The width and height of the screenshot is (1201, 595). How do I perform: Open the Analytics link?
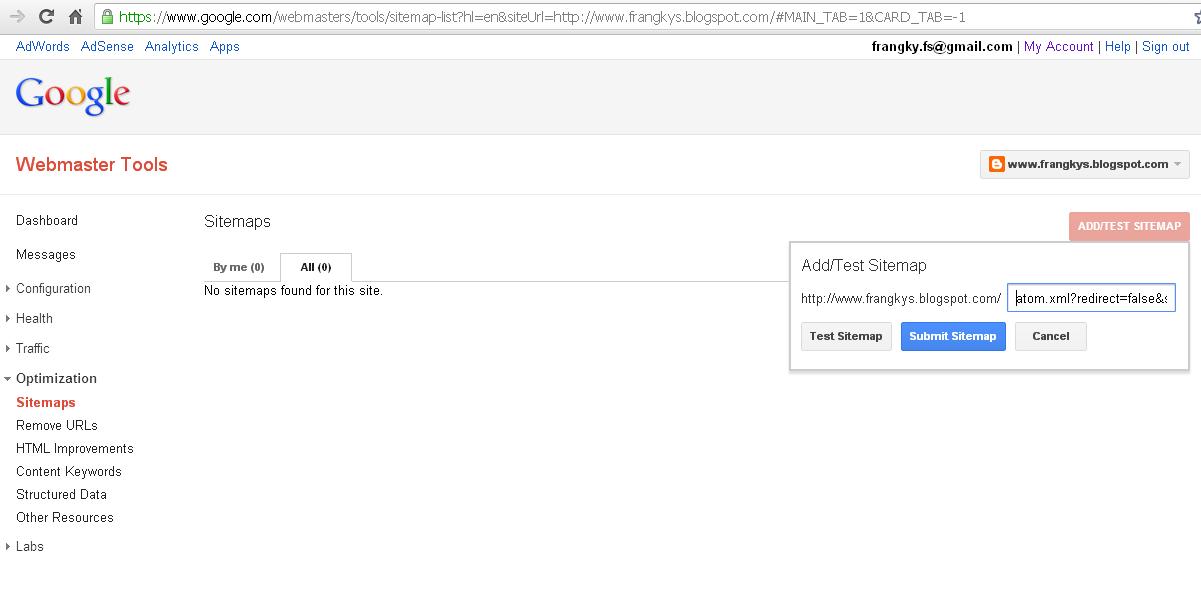tap(171, 46)
